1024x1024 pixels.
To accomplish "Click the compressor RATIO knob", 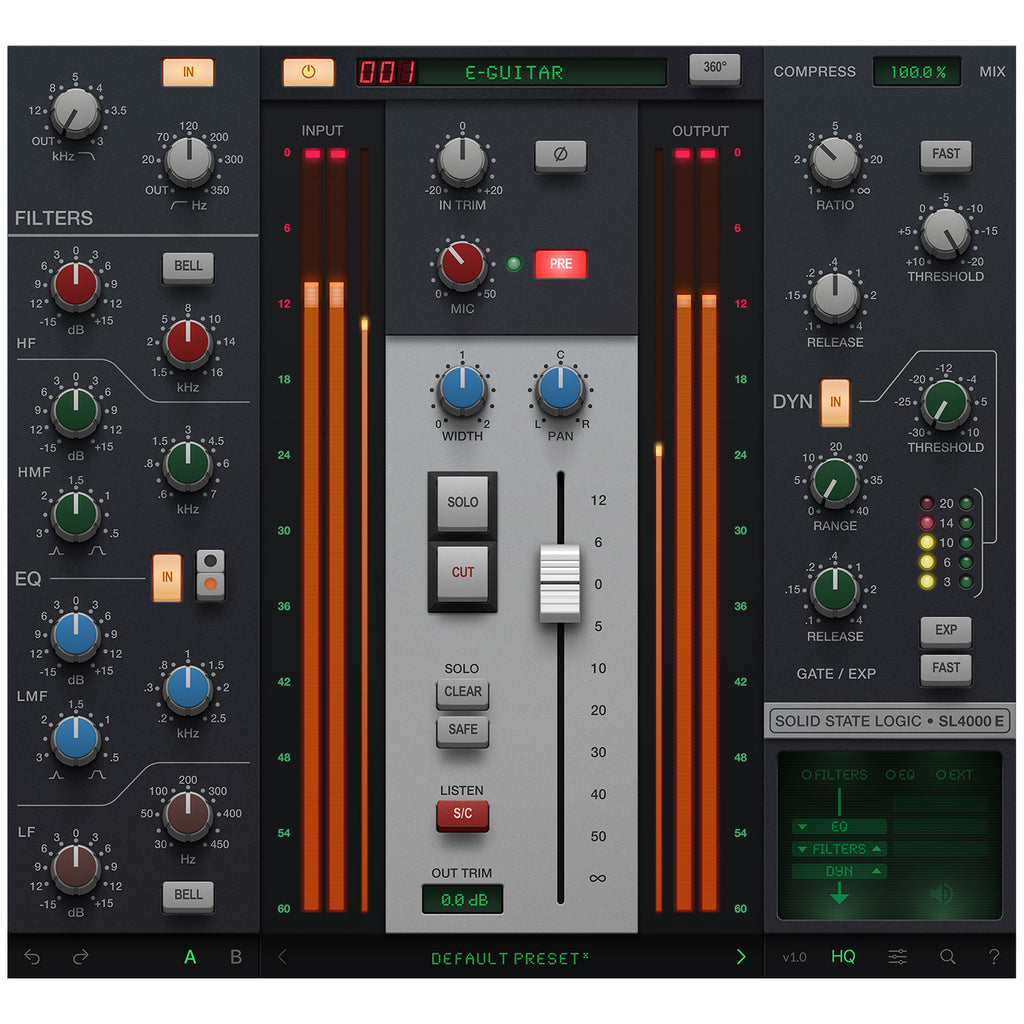I will [835, 160].
